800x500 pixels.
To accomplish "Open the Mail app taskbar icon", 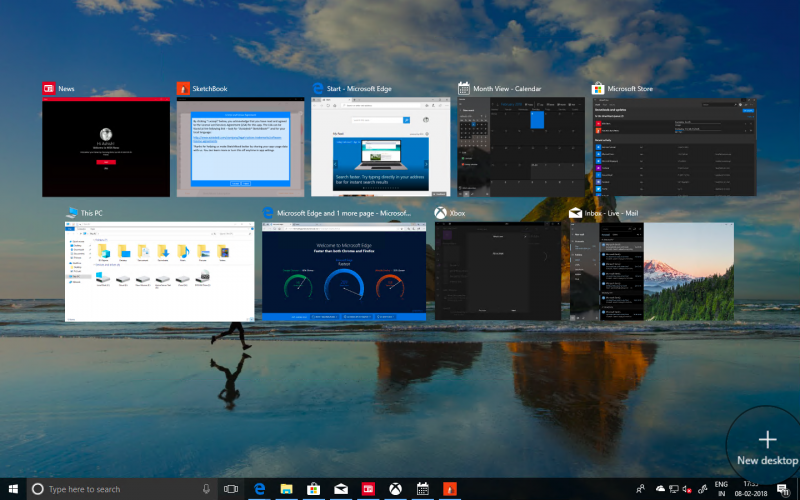I will point(341,489).
